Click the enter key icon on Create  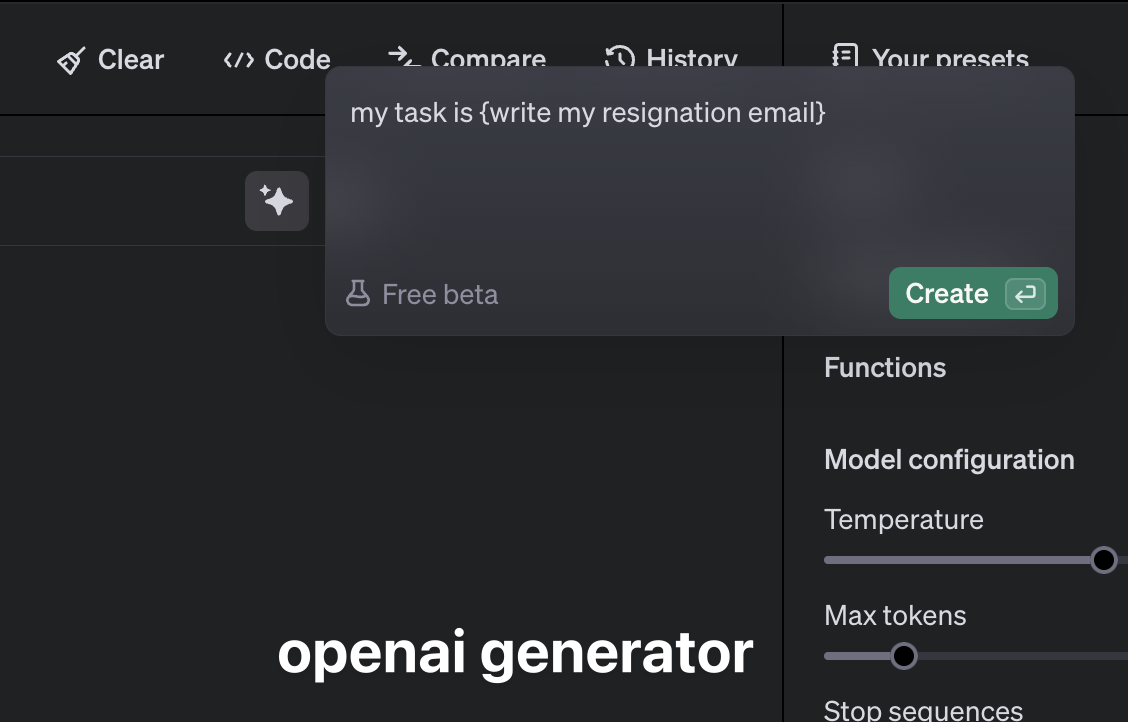tap(1025, 293)
